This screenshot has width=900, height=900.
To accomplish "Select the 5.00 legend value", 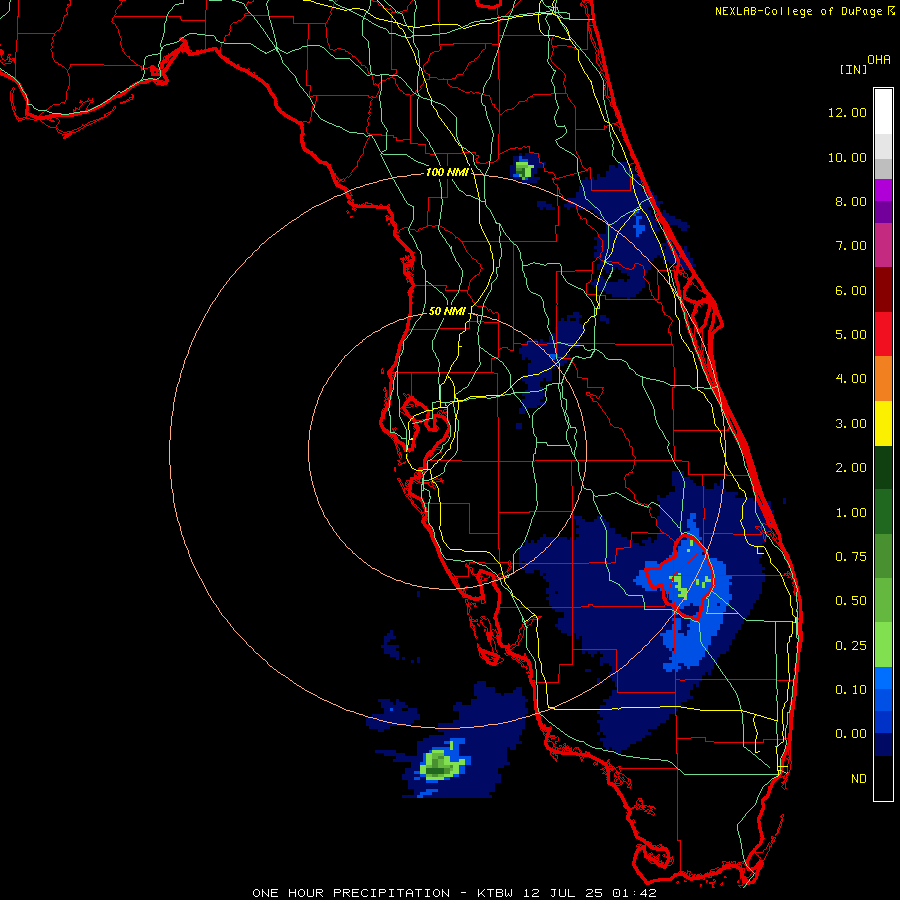I will 851,335.
